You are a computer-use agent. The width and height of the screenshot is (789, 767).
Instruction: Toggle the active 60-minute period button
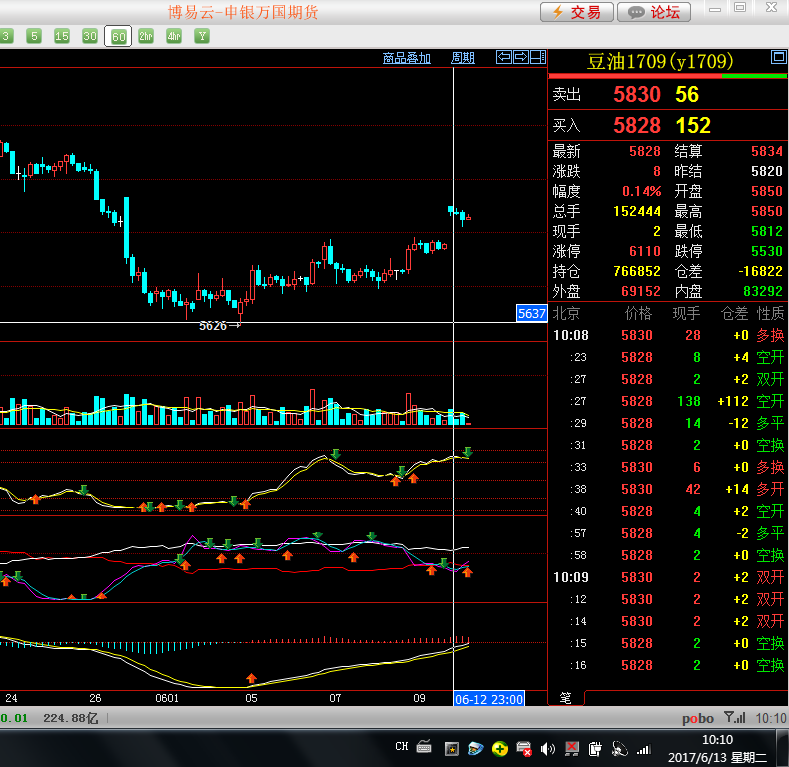tap(118, 36)
